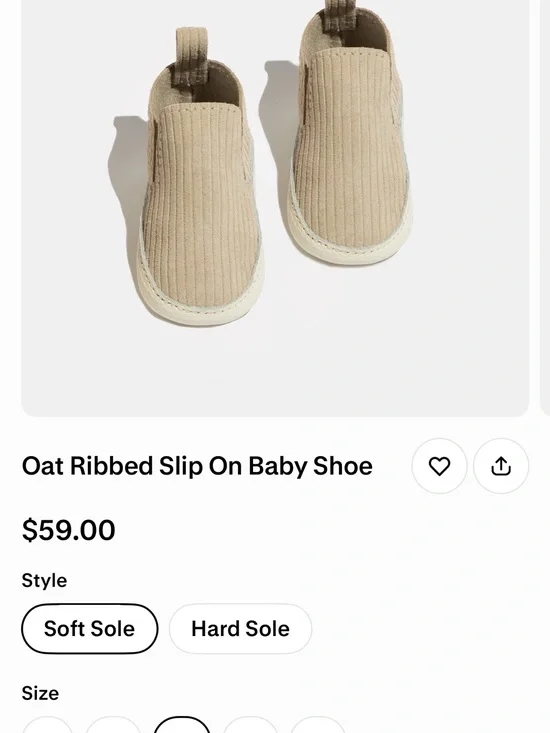Click the Style section label
Image resolution: width=550 pixels, height=733 pixels.
click(x=44, y=580)
